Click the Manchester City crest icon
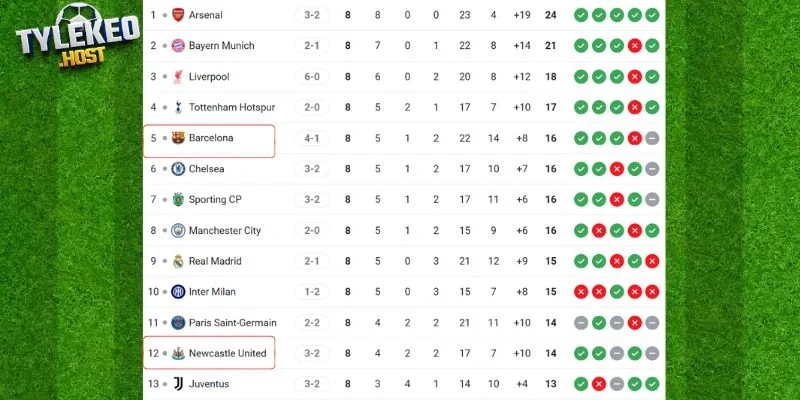Image resolution: width=800 pixels, height=400 pixels. (178, 231)
